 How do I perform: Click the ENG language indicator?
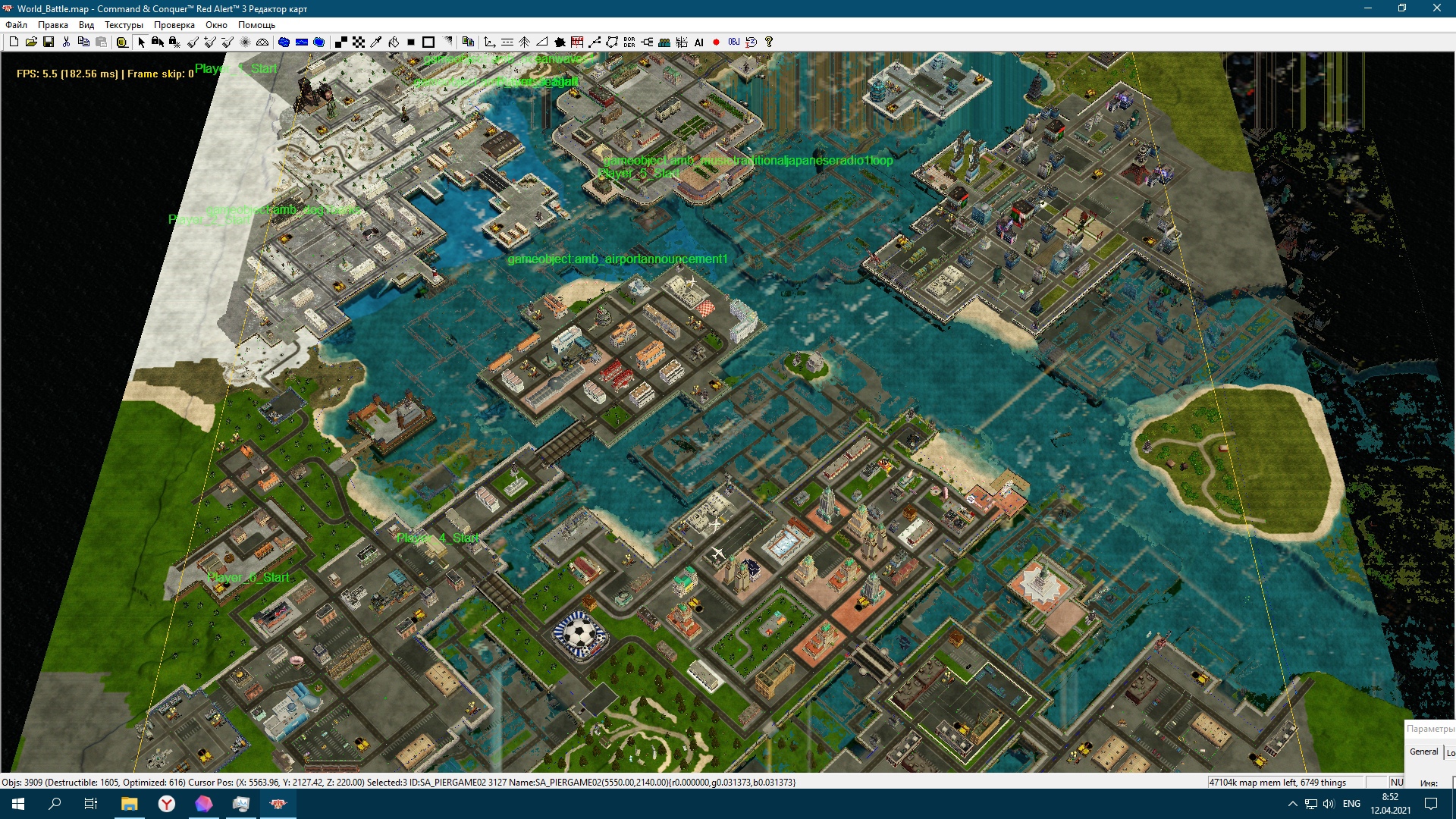click(x=1351, y=804)
